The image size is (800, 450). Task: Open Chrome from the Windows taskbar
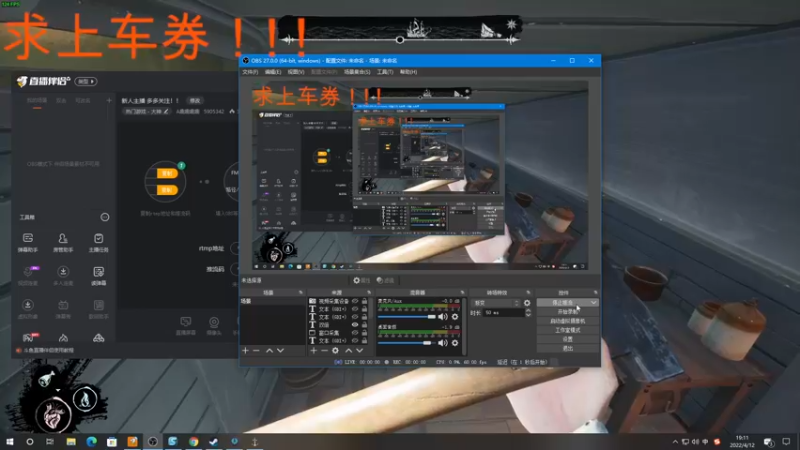[x=193, y=441]
